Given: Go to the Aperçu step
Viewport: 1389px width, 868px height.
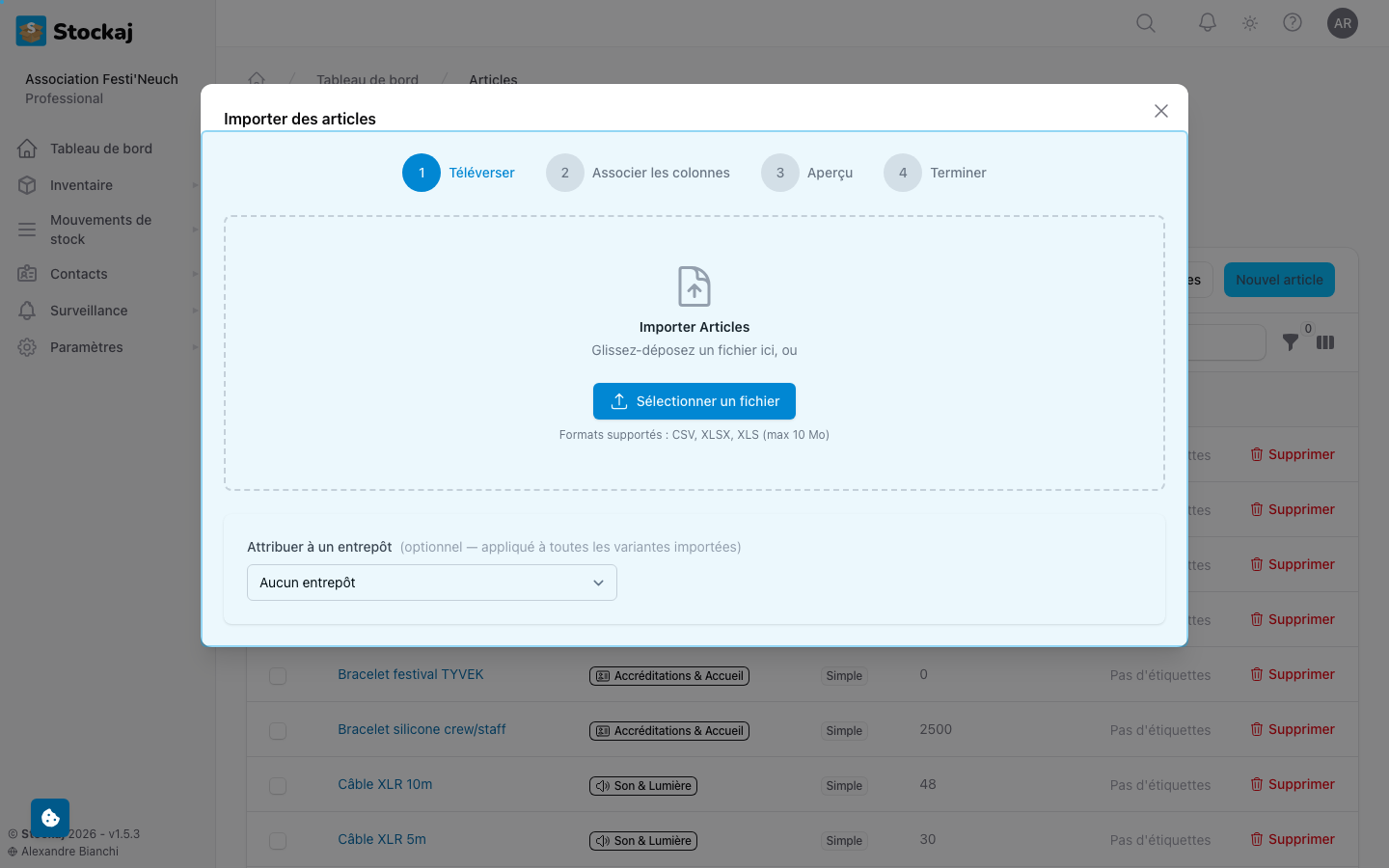Looking at the screenshot, I should (807, 173).
